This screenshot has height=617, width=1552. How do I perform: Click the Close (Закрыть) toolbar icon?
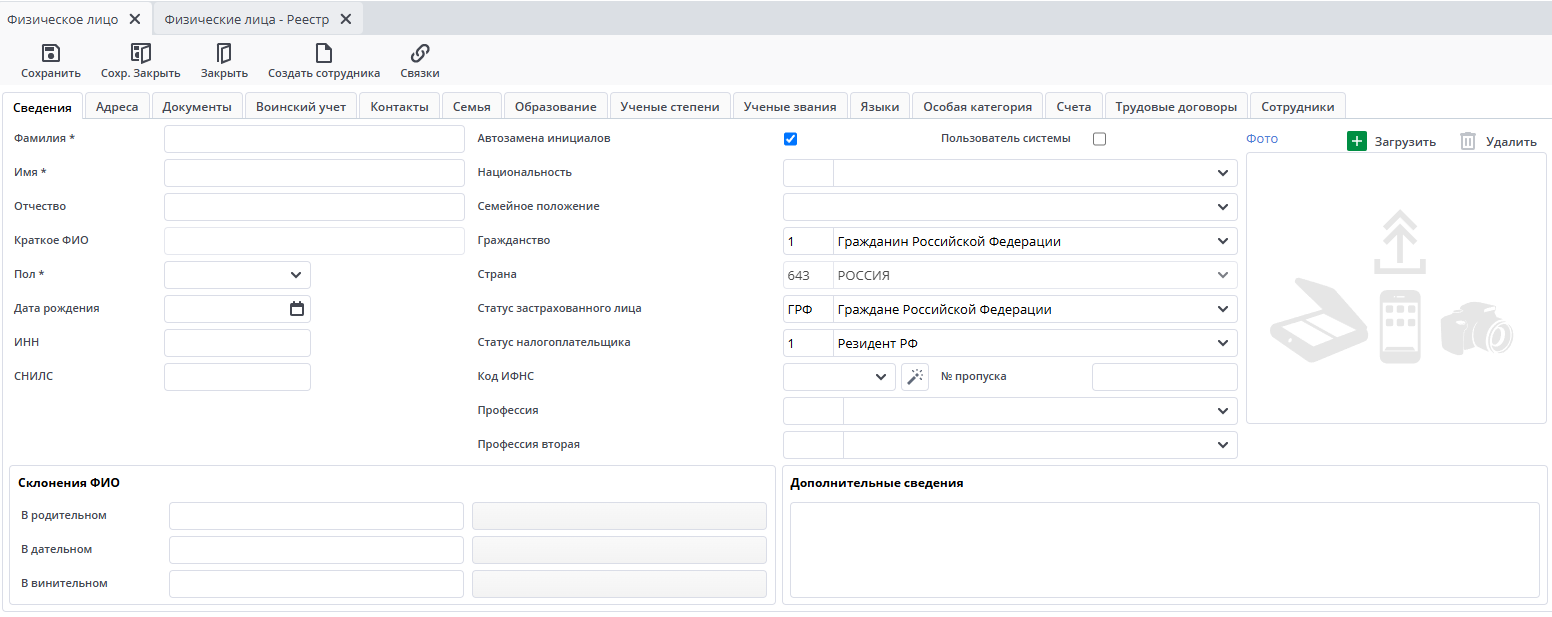(224, 54)
